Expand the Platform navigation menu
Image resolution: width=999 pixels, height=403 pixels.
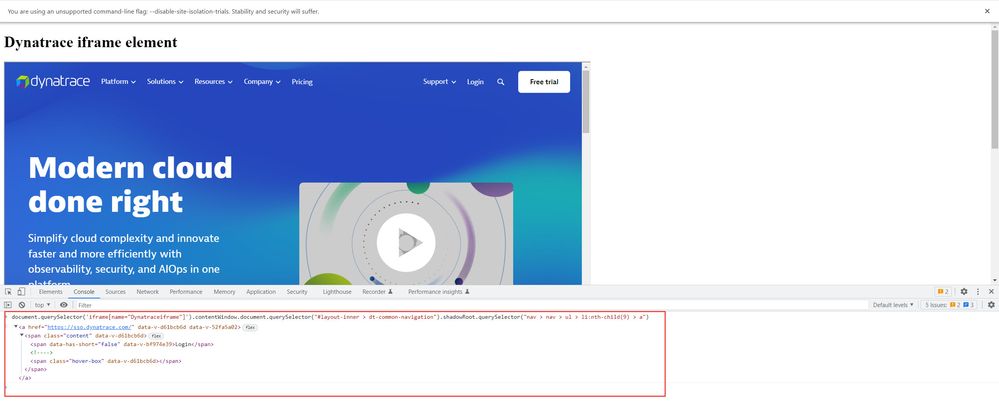[119, 82]
